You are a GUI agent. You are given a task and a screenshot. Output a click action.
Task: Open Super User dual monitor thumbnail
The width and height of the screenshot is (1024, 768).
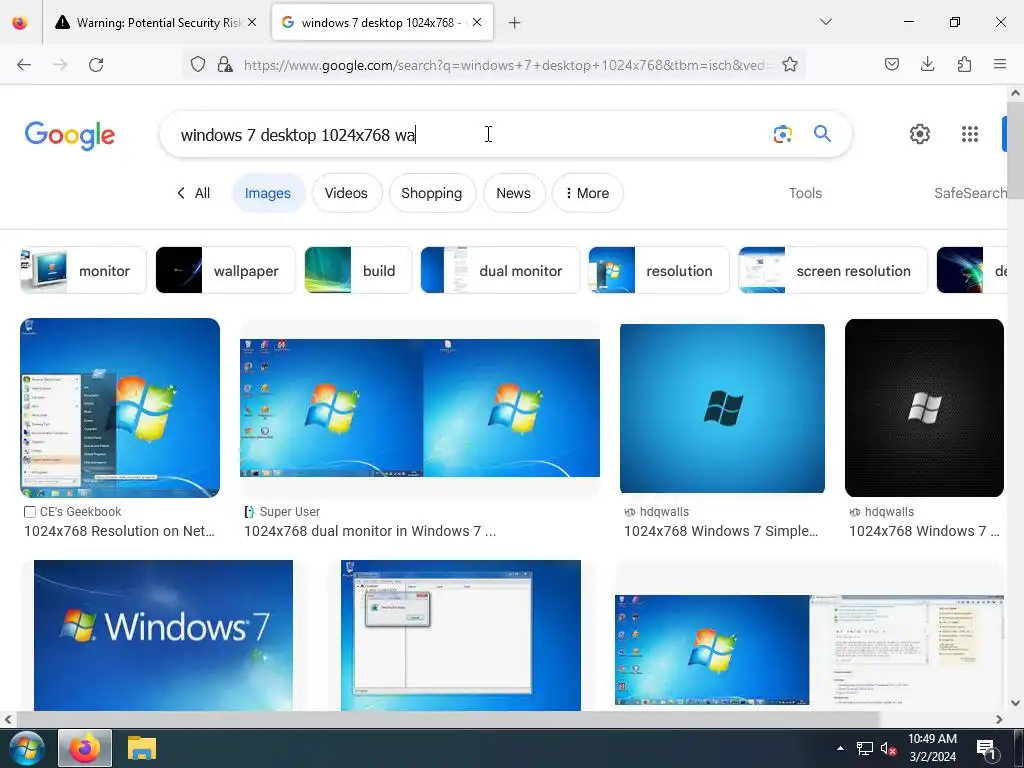pyautogui.click(x=420, y=408)
